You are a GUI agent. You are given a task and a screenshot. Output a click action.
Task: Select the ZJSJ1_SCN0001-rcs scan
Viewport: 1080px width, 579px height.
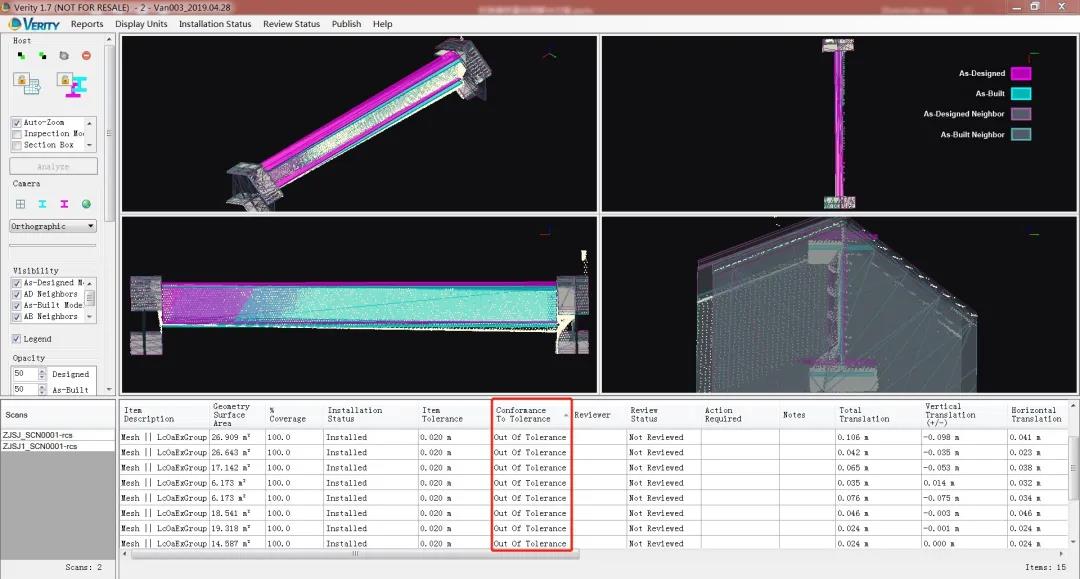tap(40, 446)
